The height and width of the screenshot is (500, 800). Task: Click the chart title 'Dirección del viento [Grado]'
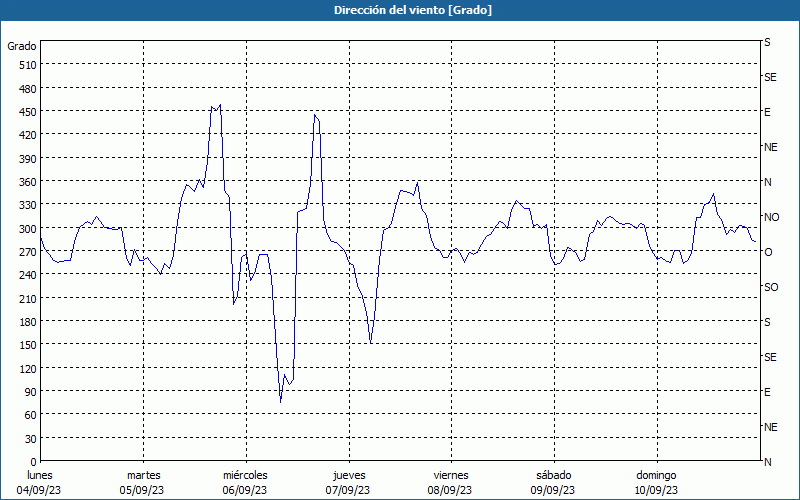(x=413, y=10)
